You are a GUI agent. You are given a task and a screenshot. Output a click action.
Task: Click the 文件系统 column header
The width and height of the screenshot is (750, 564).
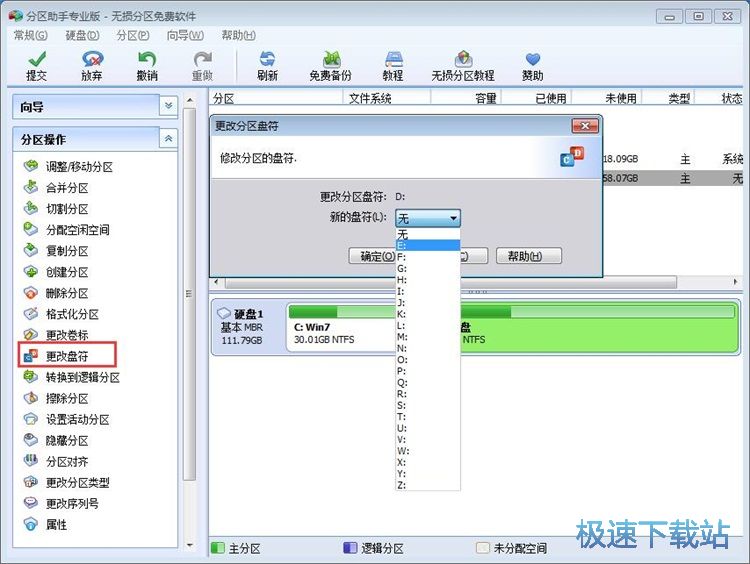pyautogui.click(x=386, y=98)
